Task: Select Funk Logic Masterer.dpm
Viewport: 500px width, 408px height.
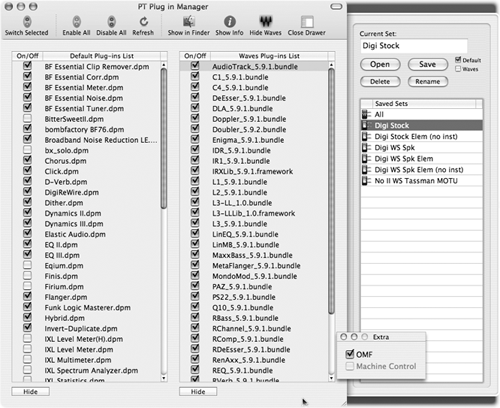Action: click(x=88, y=308)
